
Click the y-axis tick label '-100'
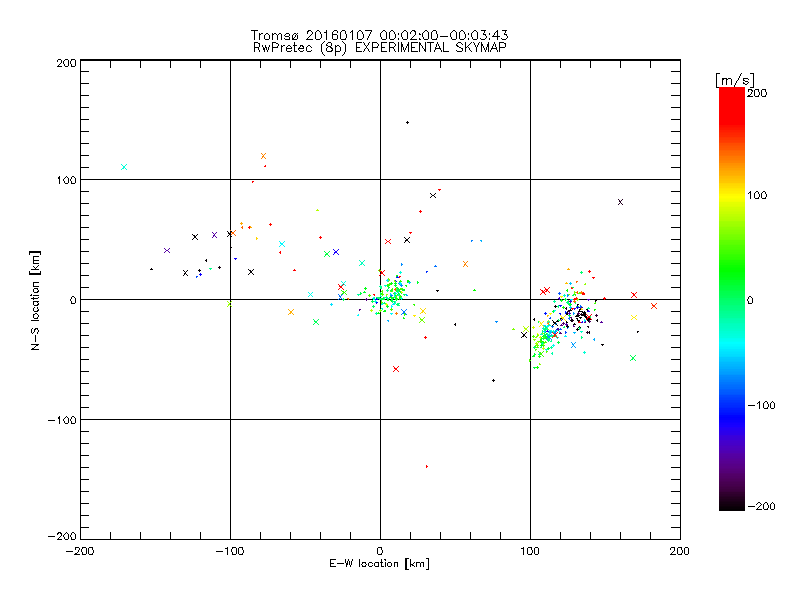point(62,420)
